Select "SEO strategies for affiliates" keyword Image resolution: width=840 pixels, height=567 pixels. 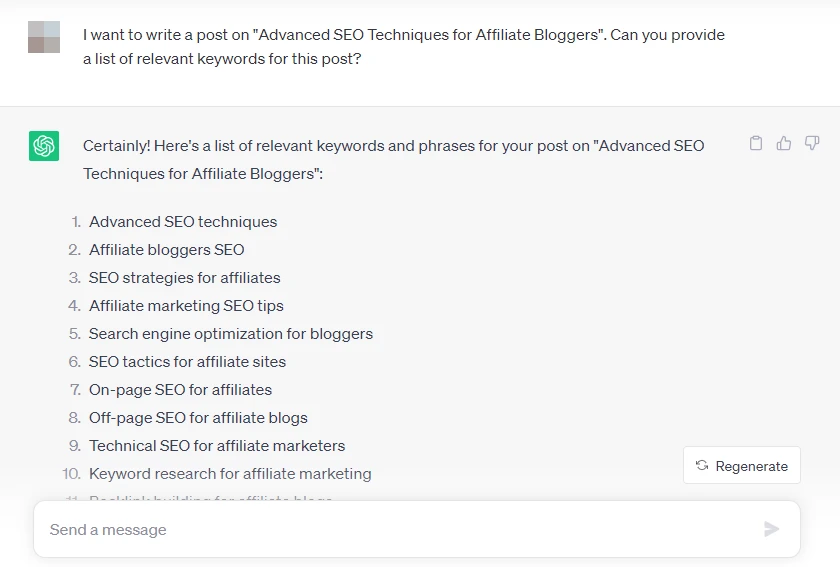coord(184,278)
